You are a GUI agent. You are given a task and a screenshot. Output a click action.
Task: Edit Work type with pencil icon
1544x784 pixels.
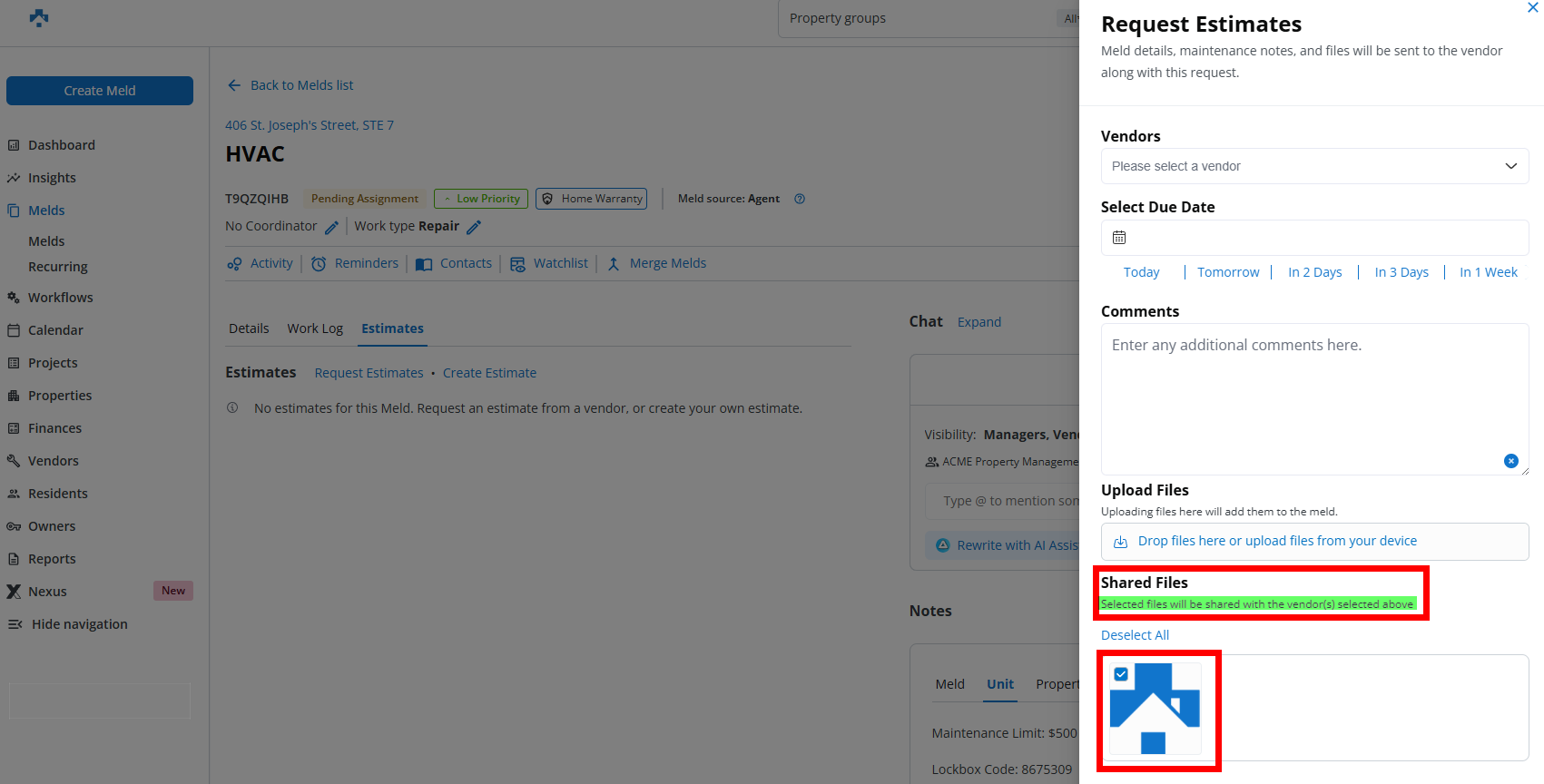coord(474,227)
